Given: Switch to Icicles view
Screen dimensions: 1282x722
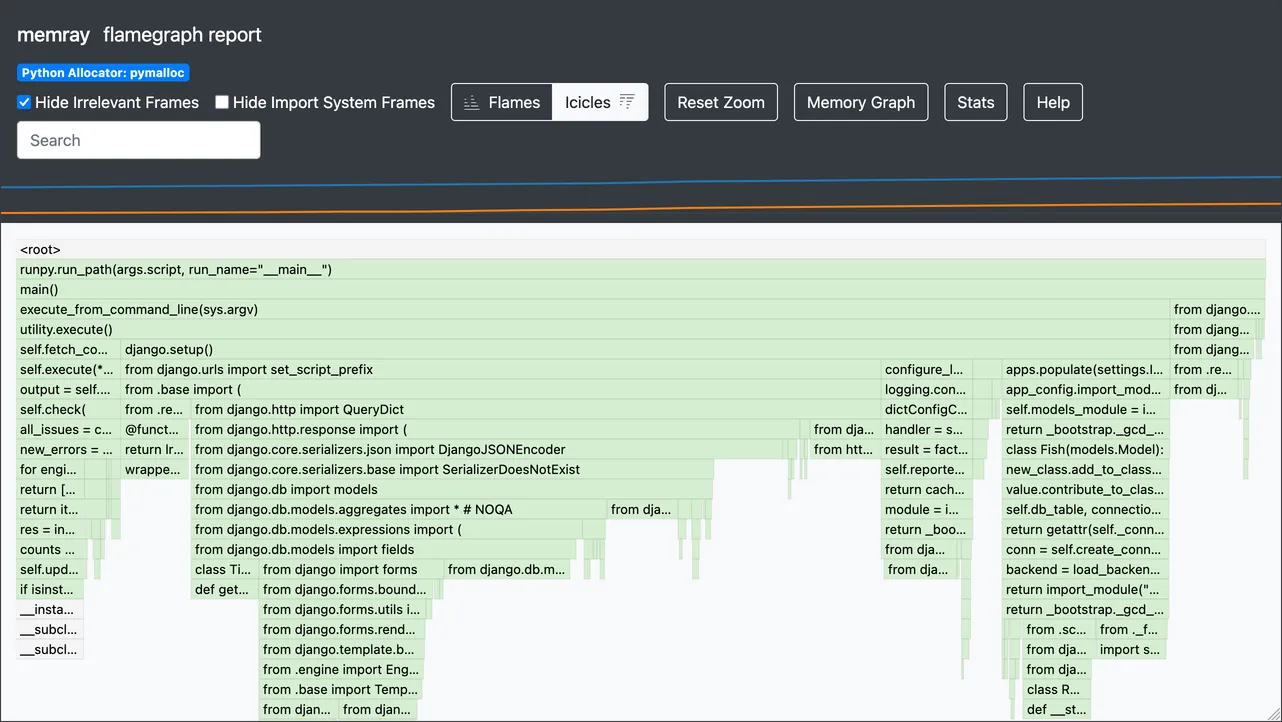Looking at the screenshot, I should (599, 102).
